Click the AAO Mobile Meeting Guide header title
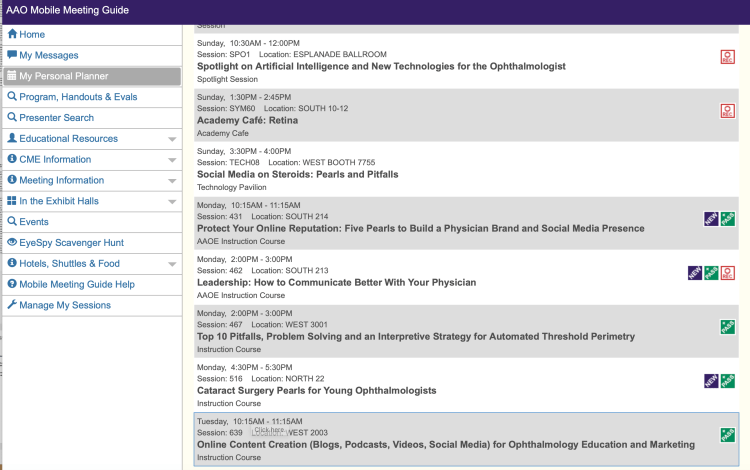The height and width of the screenshot is (470, 750). [x=67, y=10]
